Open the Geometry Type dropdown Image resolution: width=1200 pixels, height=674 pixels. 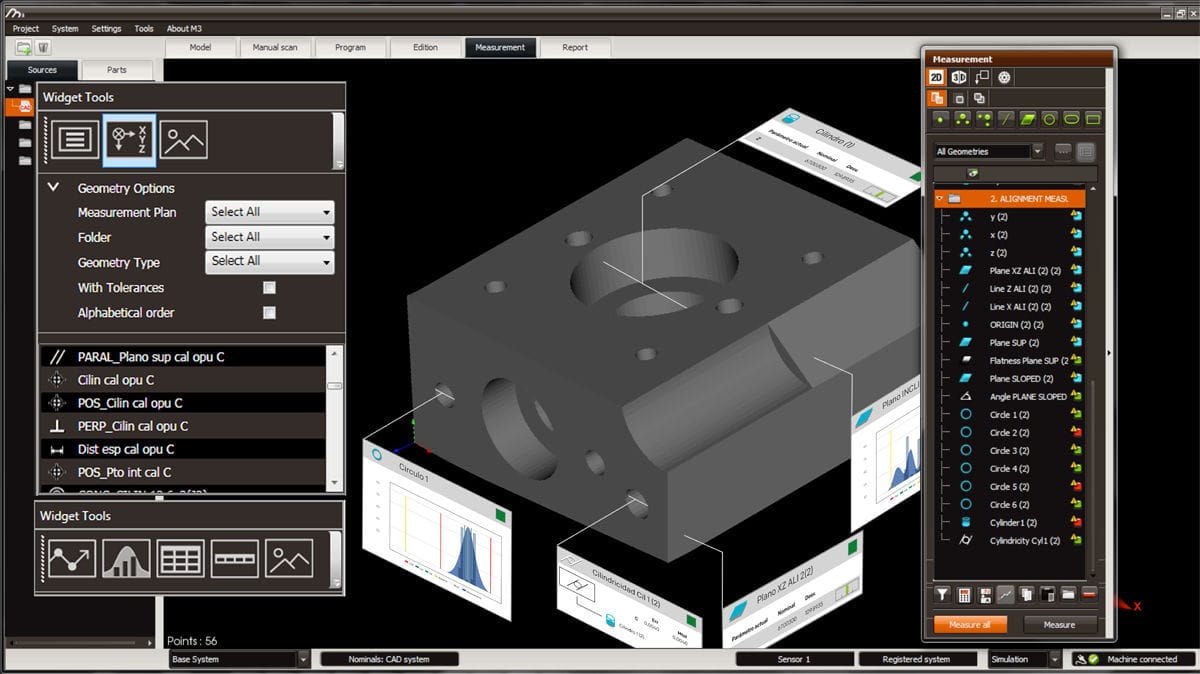tap(268, 262)
